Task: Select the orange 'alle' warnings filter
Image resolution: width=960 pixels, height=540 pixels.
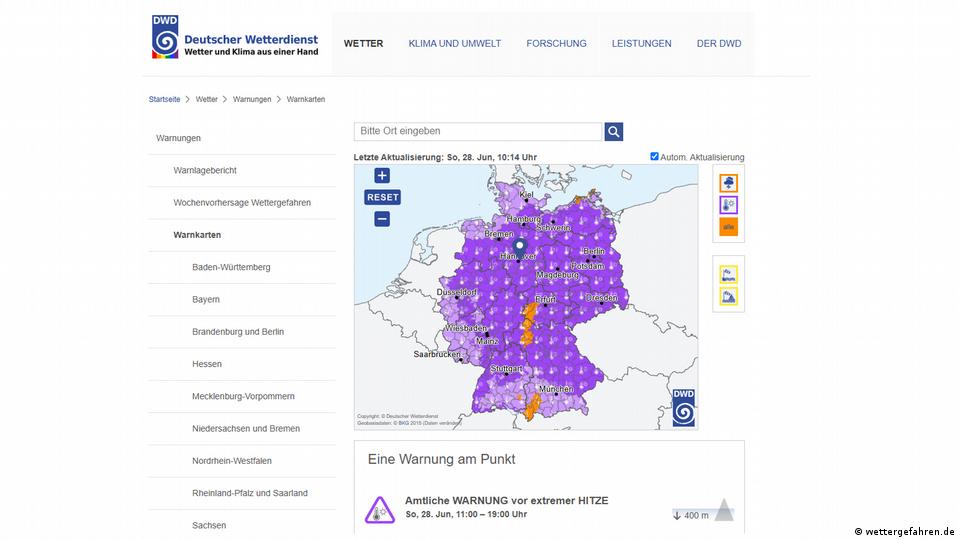Action: tap(728, 227)
